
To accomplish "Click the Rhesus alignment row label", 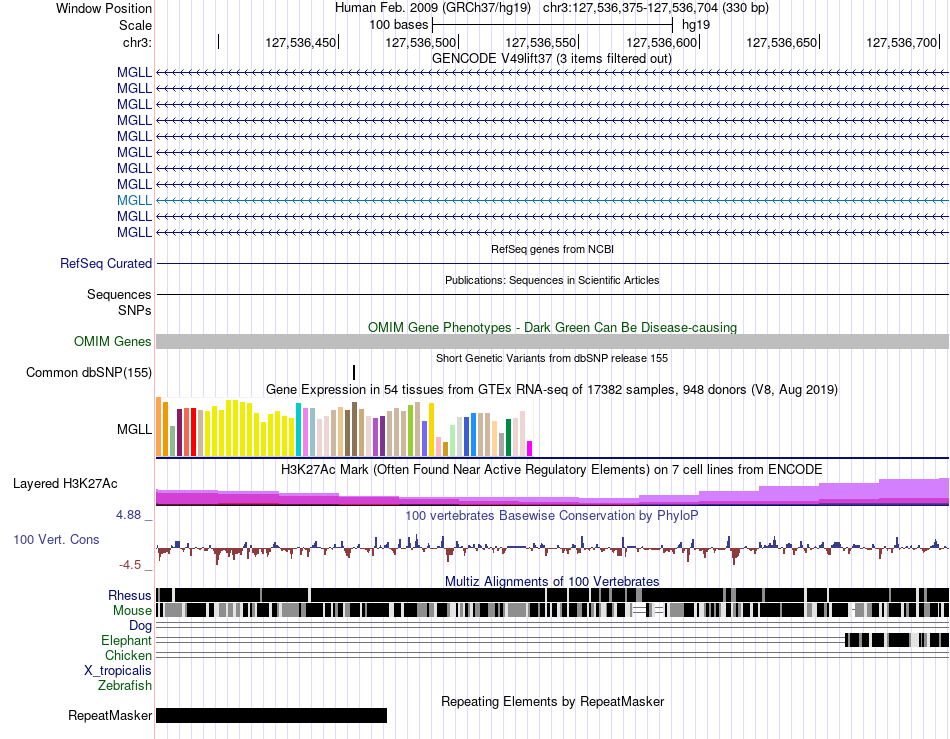I will point(130,595).
